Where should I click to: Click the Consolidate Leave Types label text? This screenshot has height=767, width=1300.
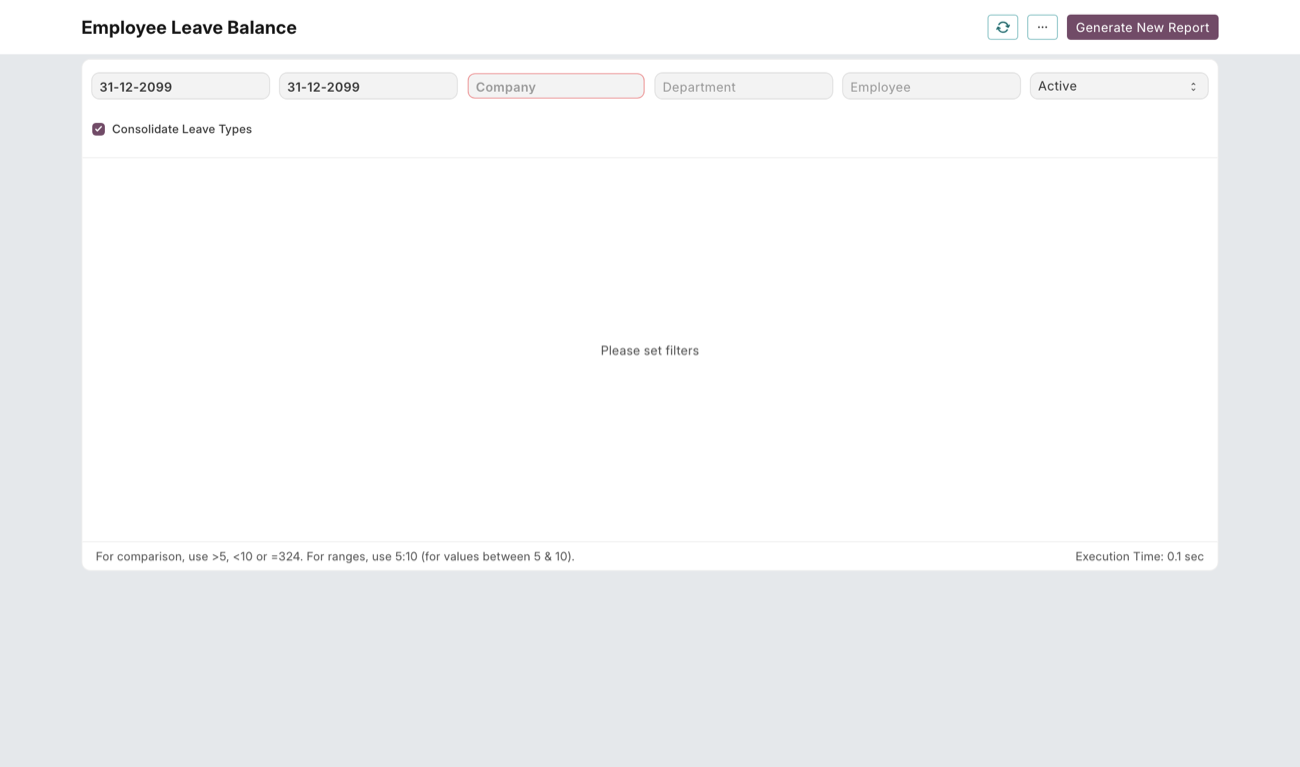pyautogui.click(x=182, y=129)
